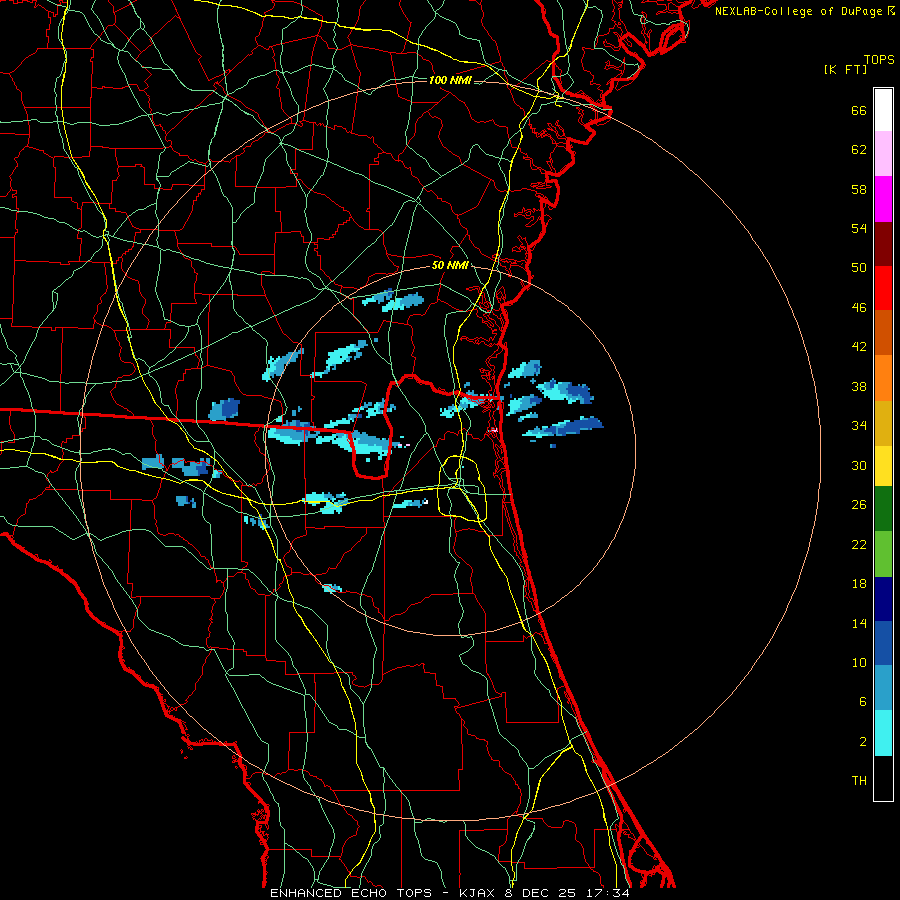Viewport: 900px width, 900px height.
Task: Click the '8 DEC 25' date text
Action: point(542,893)
